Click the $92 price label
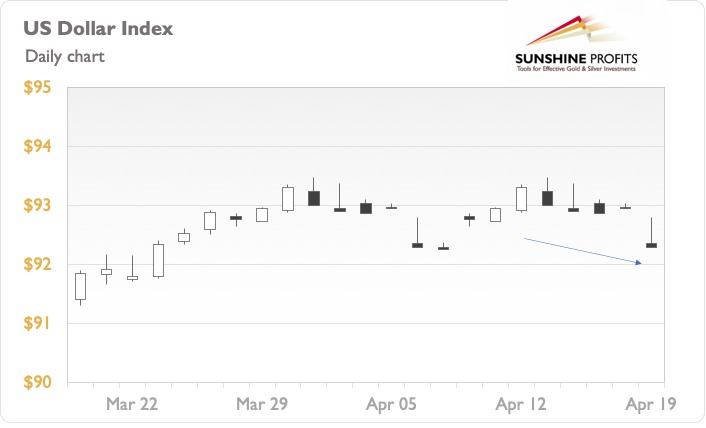706x428 pixels. tap(37, 264)
